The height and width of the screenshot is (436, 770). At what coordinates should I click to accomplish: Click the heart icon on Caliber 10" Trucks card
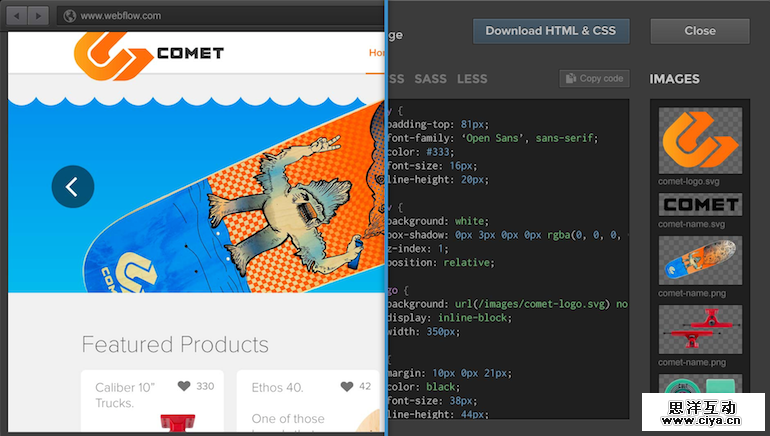coord(184,386)
